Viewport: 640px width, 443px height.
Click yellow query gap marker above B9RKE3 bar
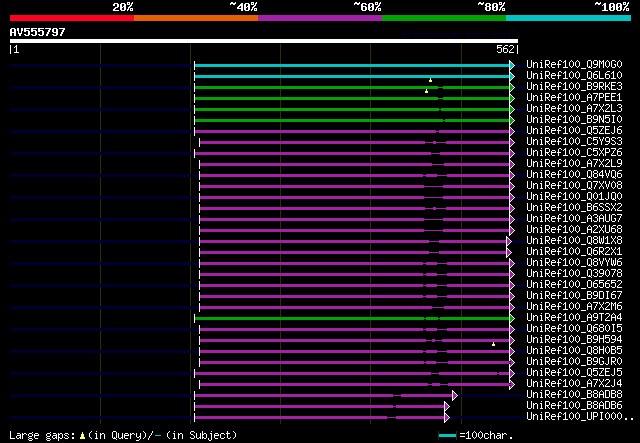tap(430, 80)
